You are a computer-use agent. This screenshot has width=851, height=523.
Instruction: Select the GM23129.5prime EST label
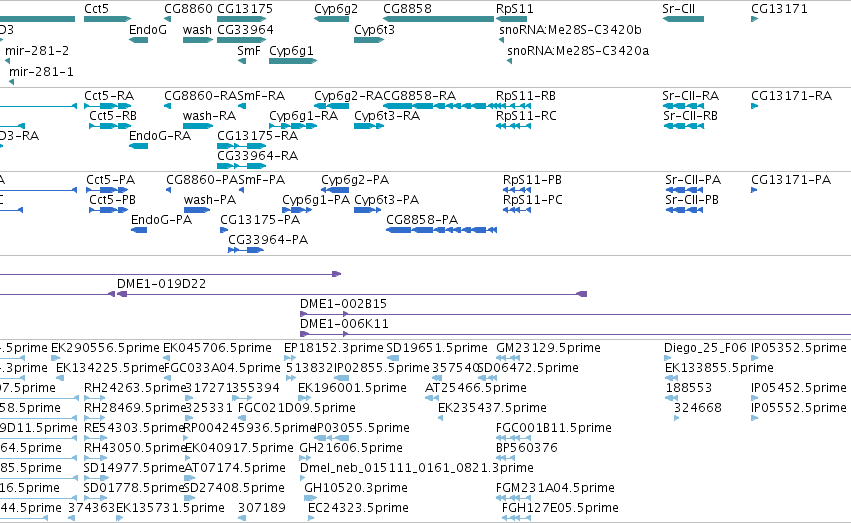pos(548,348)
